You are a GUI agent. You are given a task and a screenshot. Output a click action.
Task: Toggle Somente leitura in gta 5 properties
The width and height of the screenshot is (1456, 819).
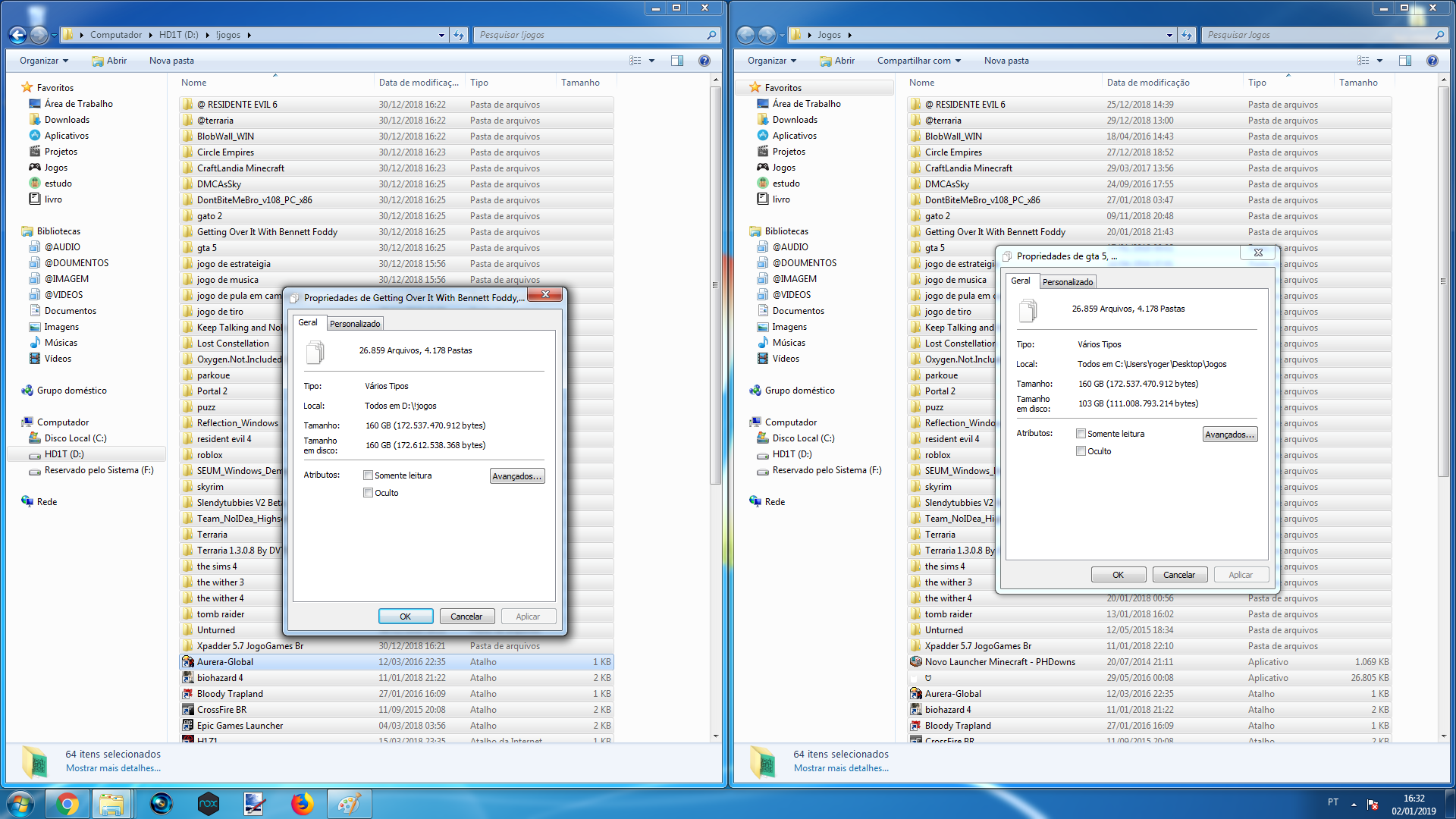click(1081, 434)
